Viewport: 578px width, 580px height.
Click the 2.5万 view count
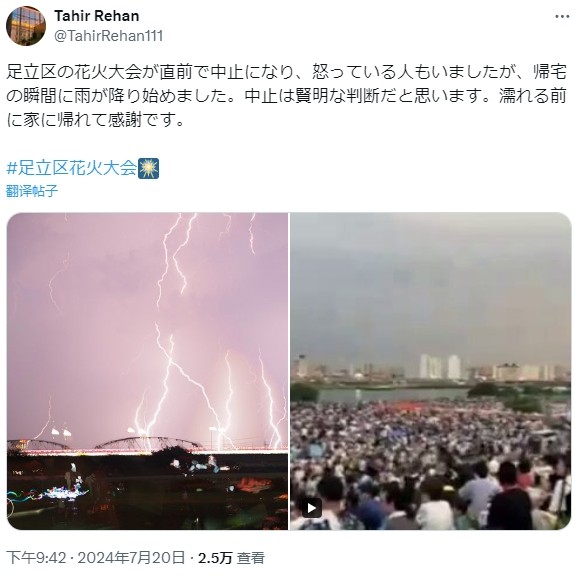coord(215,558)
